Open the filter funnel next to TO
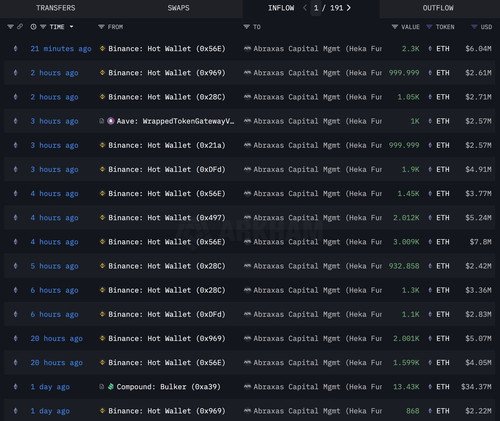This screenshot has width=500, height=421. click(246, 27)
